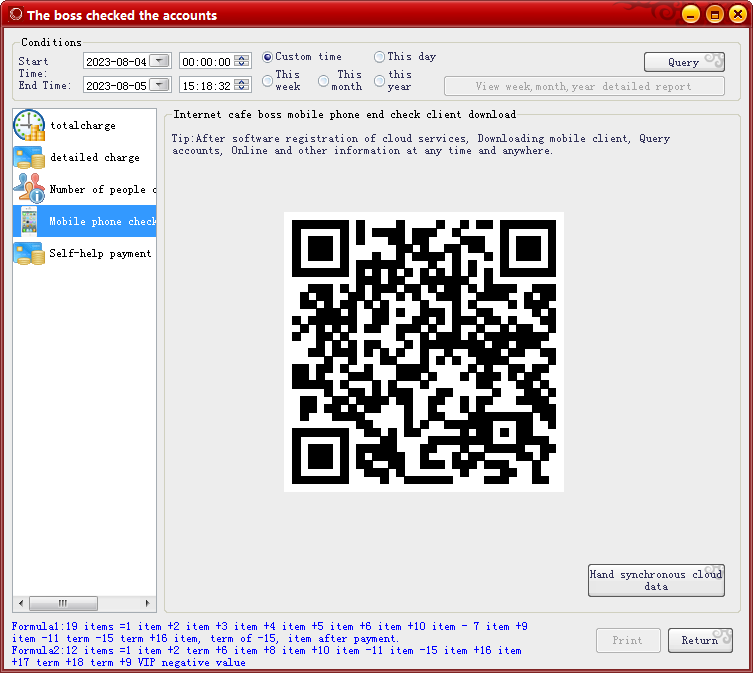Close the boss accounts window

click(x=738, y=14)
